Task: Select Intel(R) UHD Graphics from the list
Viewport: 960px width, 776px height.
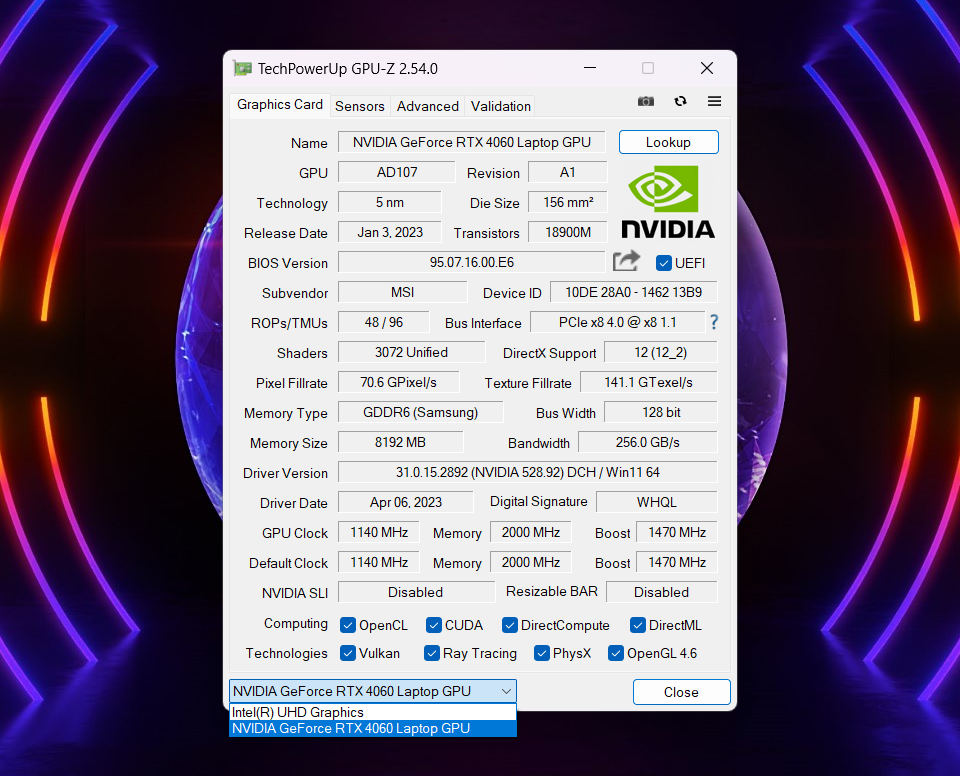Action: [x=372, y=712]
